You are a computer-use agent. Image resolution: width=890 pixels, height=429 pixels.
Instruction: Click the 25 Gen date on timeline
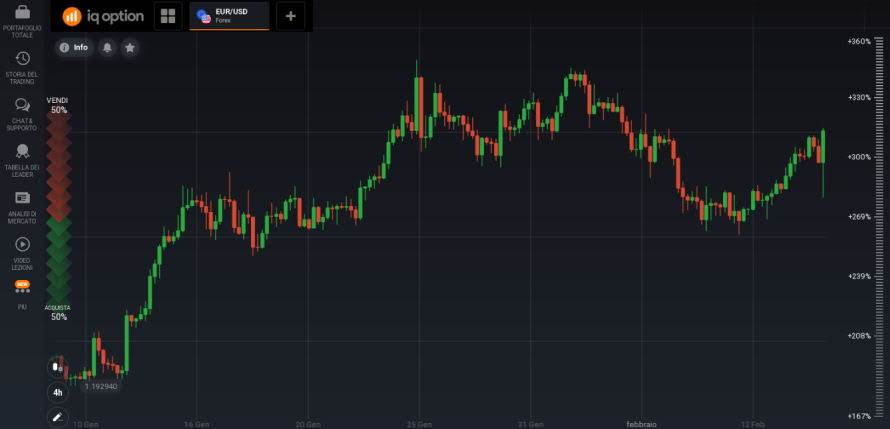(x=421, y=423)
